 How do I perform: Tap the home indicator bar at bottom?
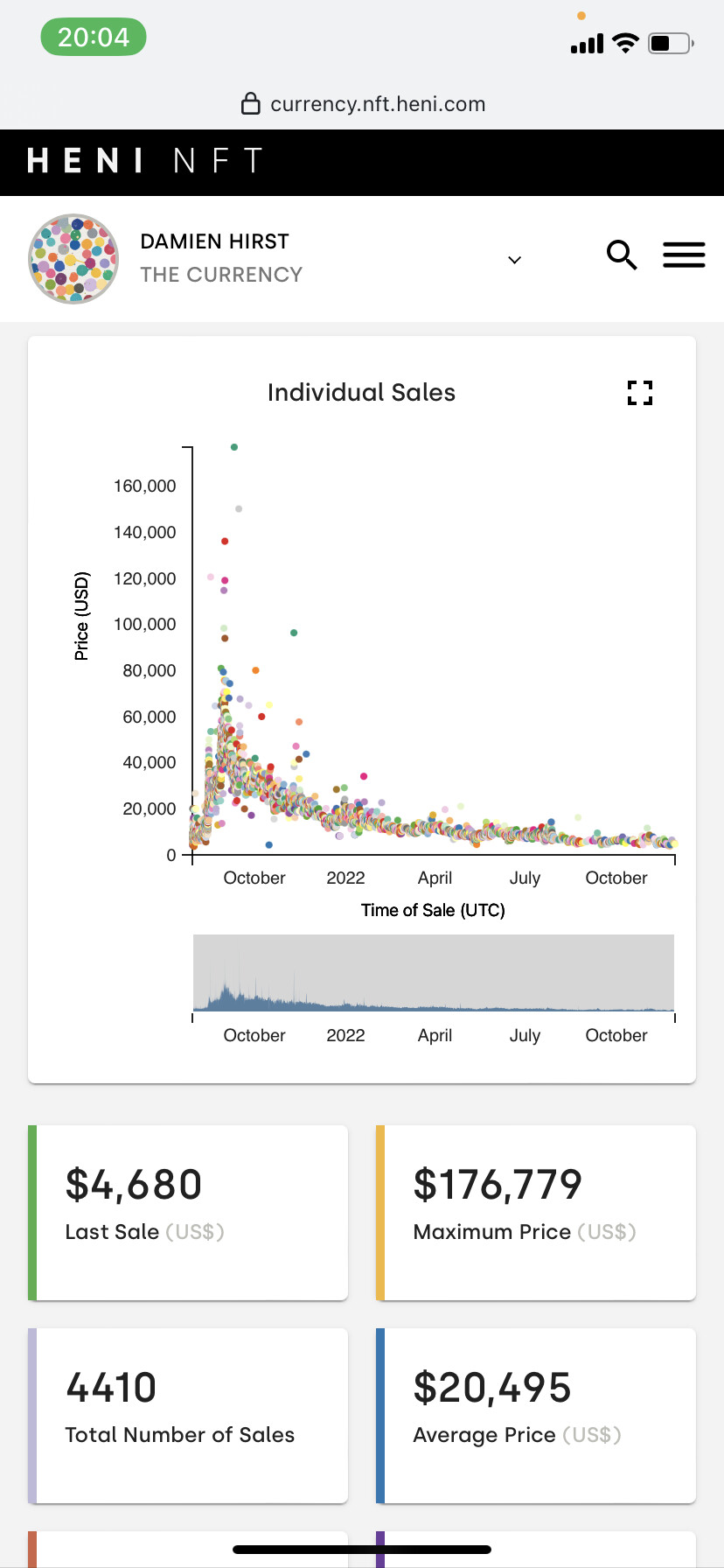pyautogui.click(x=362, y=1550)
